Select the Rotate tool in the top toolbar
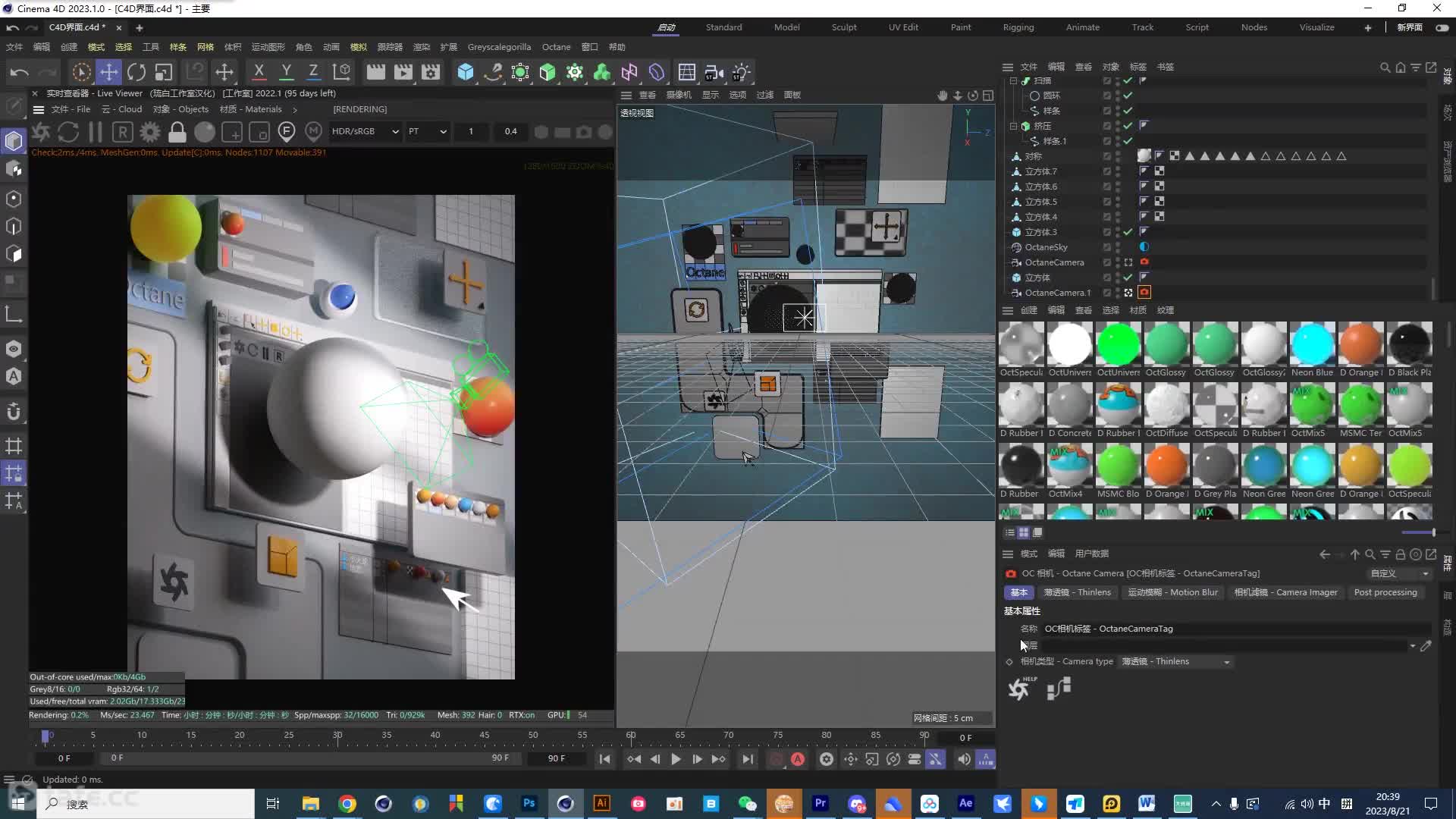Viewport: 1456px width, 819px height. [x=136, y=72]
